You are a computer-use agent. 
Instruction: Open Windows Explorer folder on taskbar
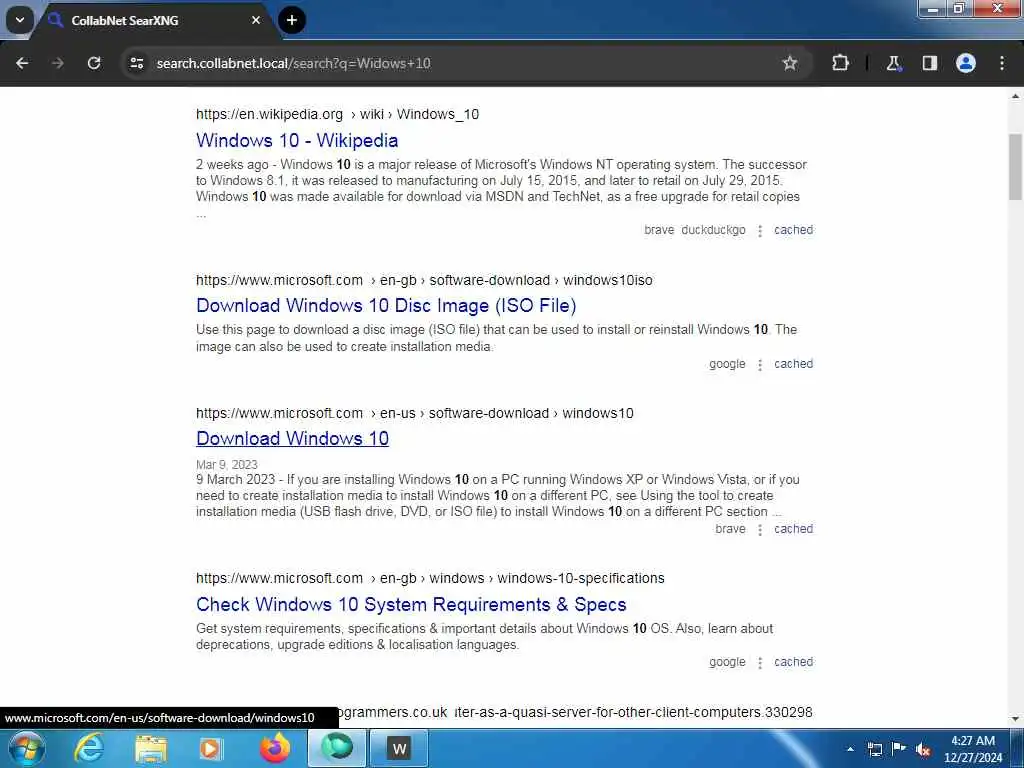[x=151, y=748]
